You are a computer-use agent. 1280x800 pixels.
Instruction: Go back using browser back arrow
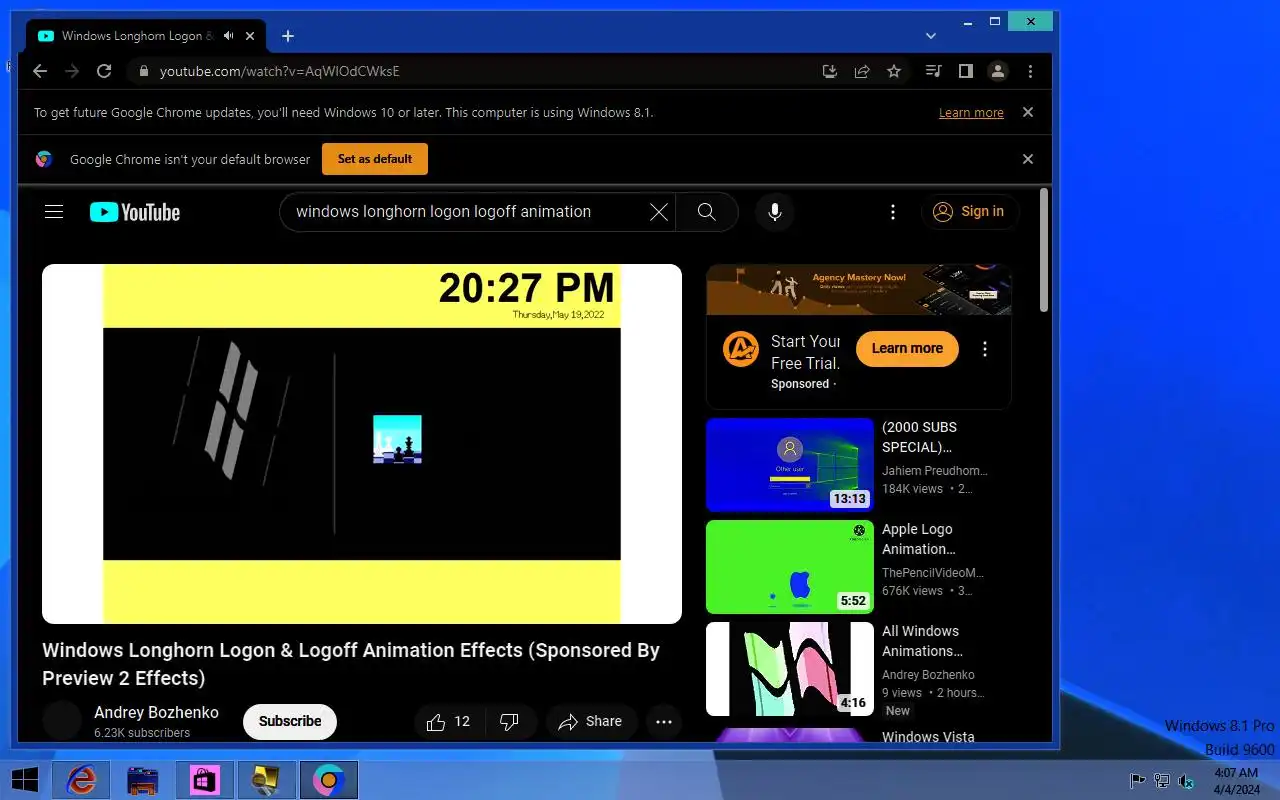point(40,71)
